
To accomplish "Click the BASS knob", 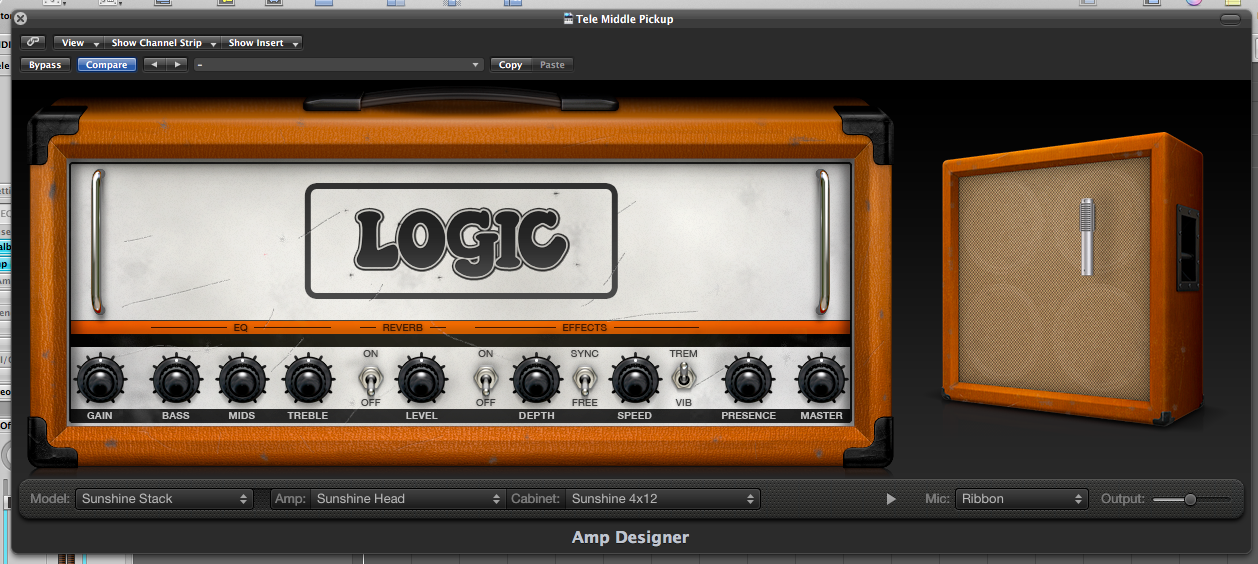I will point(175,380).
